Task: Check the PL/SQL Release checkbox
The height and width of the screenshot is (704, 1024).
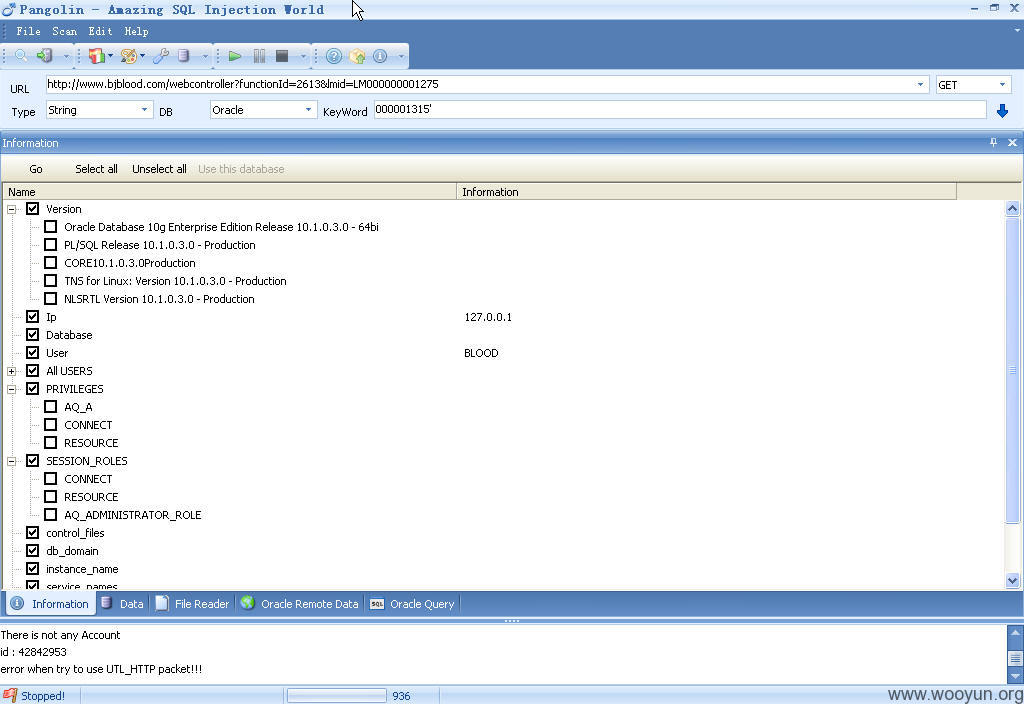Action: 50,245
